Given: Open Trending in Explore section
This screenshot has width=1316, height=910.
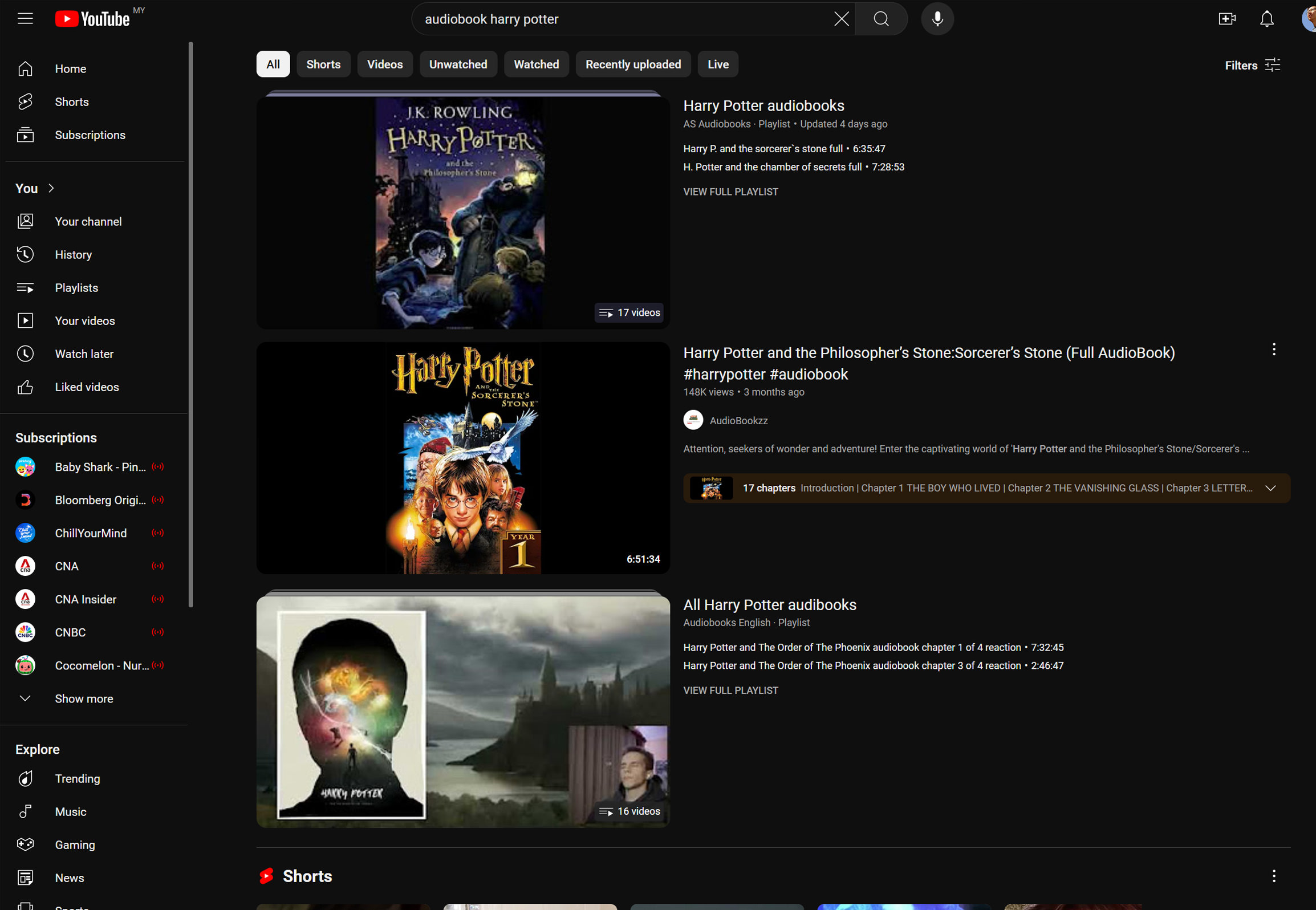Looking at the screenshot, I should 77,779.
